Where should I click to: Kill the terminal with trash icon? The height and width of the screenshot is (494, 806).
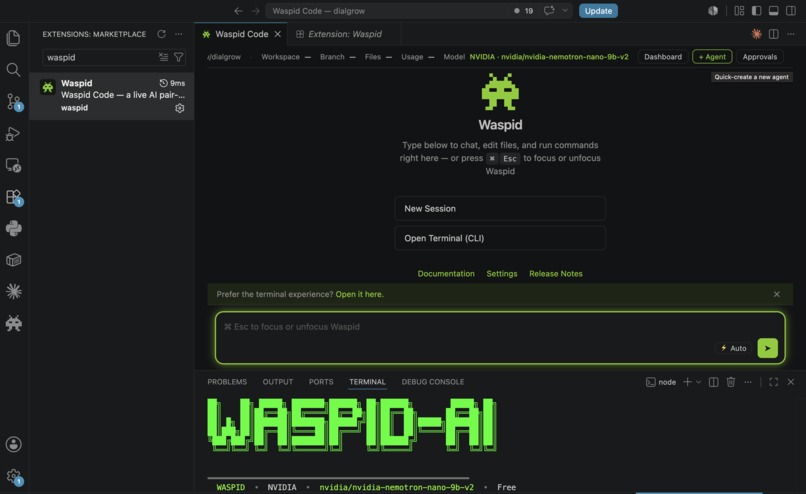tap(730, 382)
